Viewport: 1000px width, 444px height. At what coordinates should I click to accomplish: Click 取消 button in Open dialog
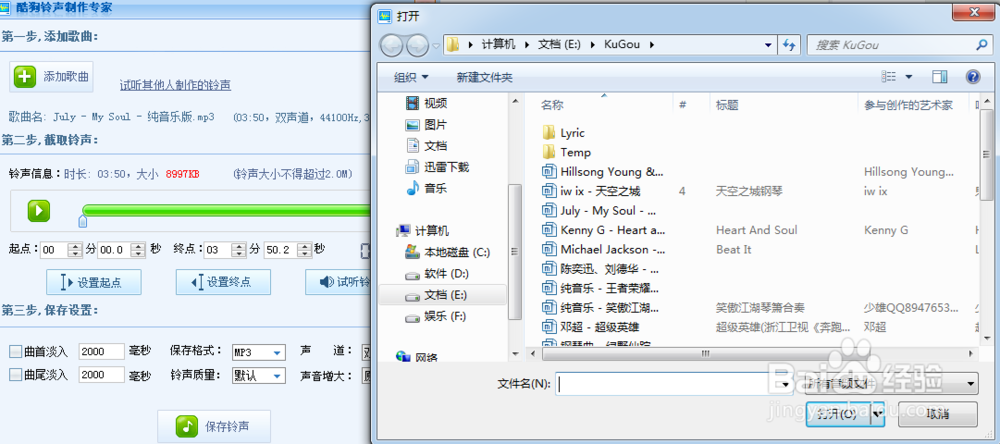coord(938,414)
